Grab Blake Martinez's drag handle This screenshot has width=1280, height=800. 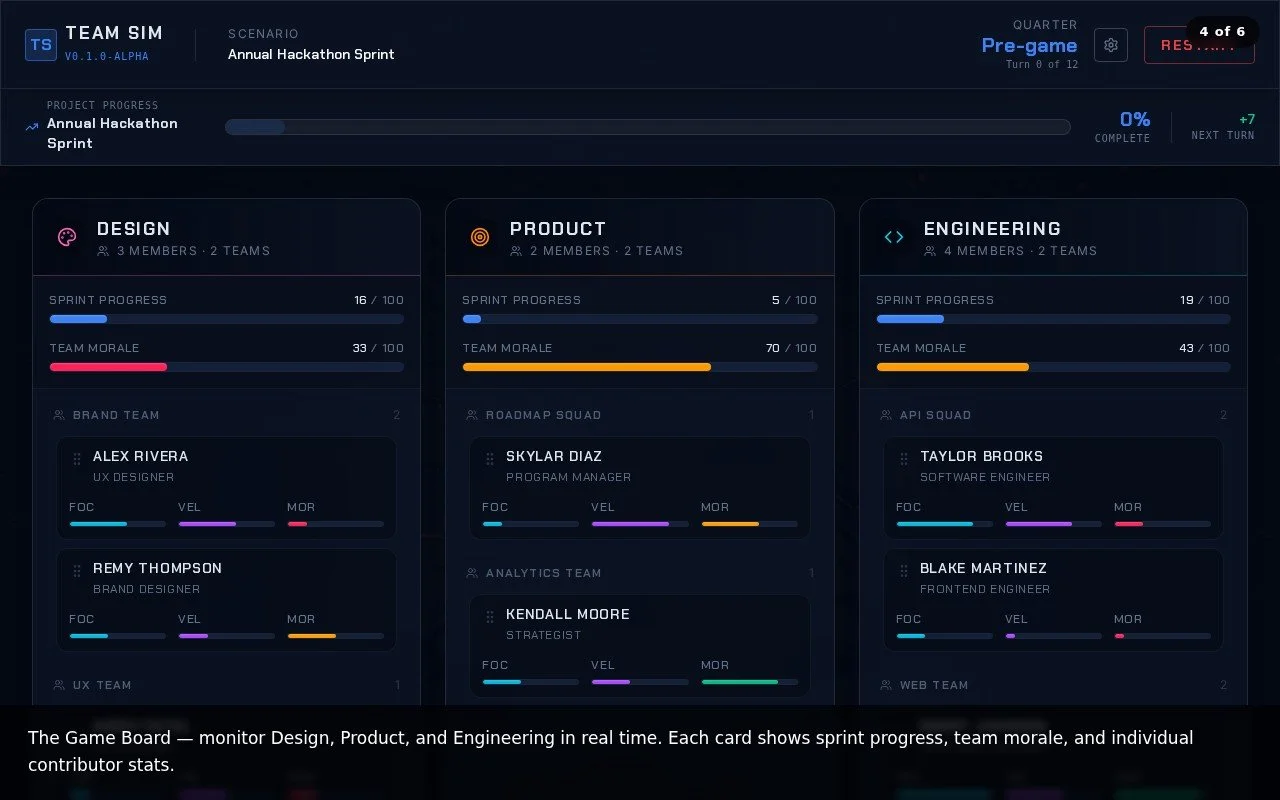tap(904, 571)
